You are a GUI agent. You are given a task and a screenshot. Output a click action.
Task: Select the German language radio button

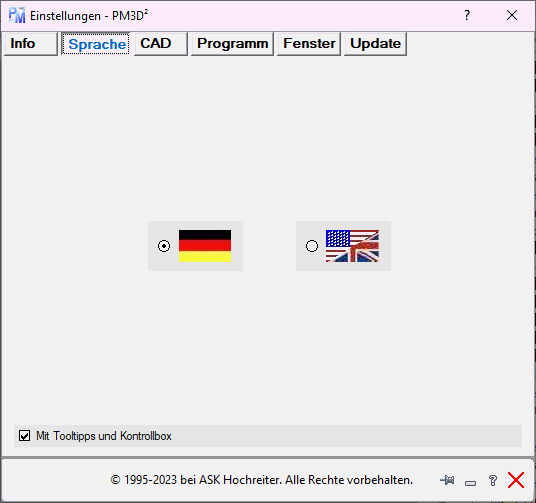coord(164,246)
